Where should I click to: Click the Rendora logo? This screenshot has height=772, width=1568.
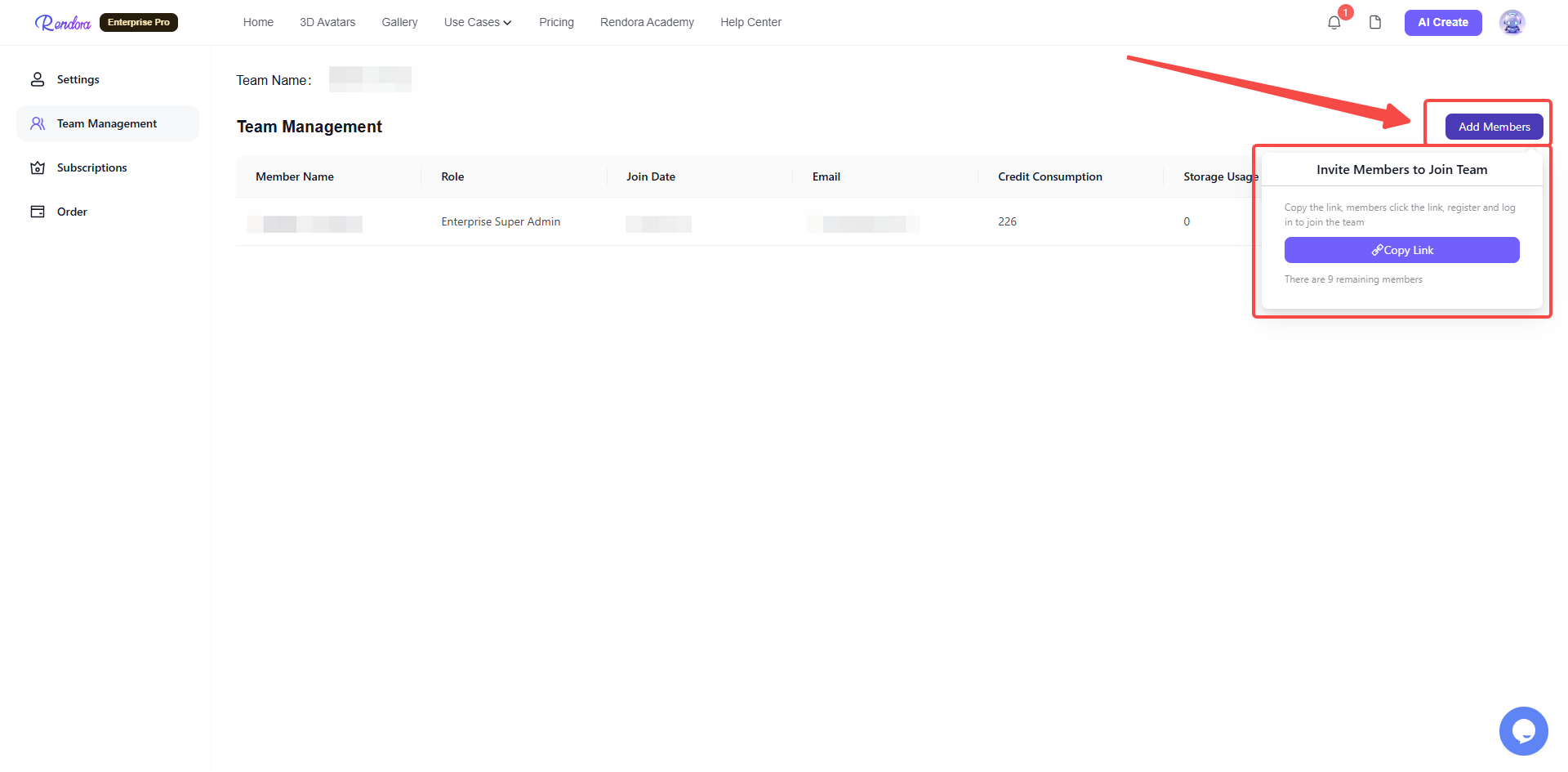pos(63,23)
